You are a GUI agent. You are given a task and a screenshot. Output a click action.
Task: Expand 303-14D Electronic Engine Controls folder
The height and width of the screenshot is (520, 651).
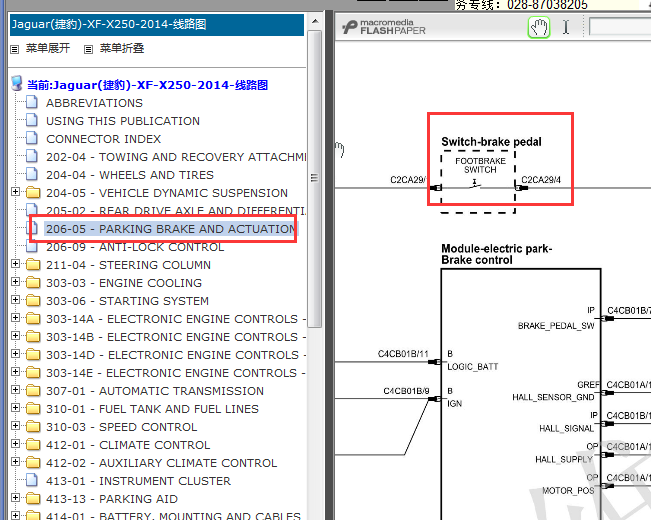pos(15,353)
